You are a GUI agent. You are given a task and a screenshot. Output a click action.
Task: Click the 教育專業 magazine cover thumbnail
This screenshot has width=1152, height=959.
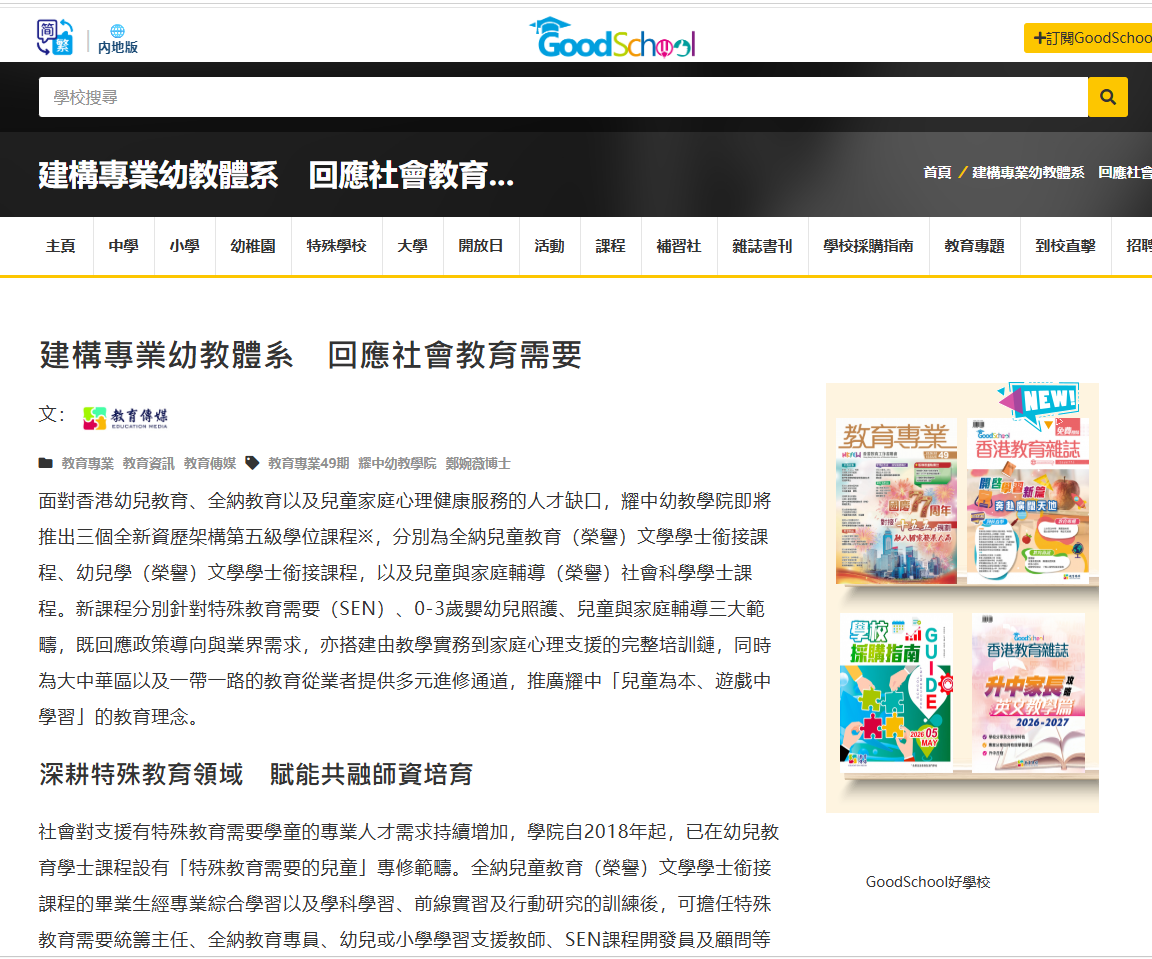(896, 503)
